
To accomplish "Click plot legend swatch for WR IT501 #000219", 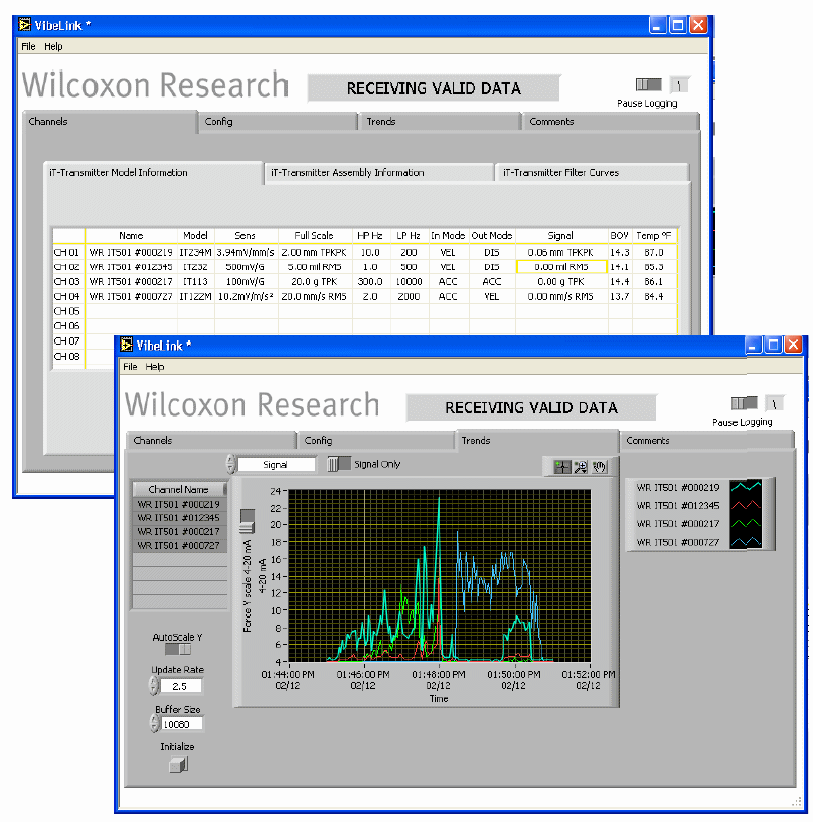I will tap(752, 487).
